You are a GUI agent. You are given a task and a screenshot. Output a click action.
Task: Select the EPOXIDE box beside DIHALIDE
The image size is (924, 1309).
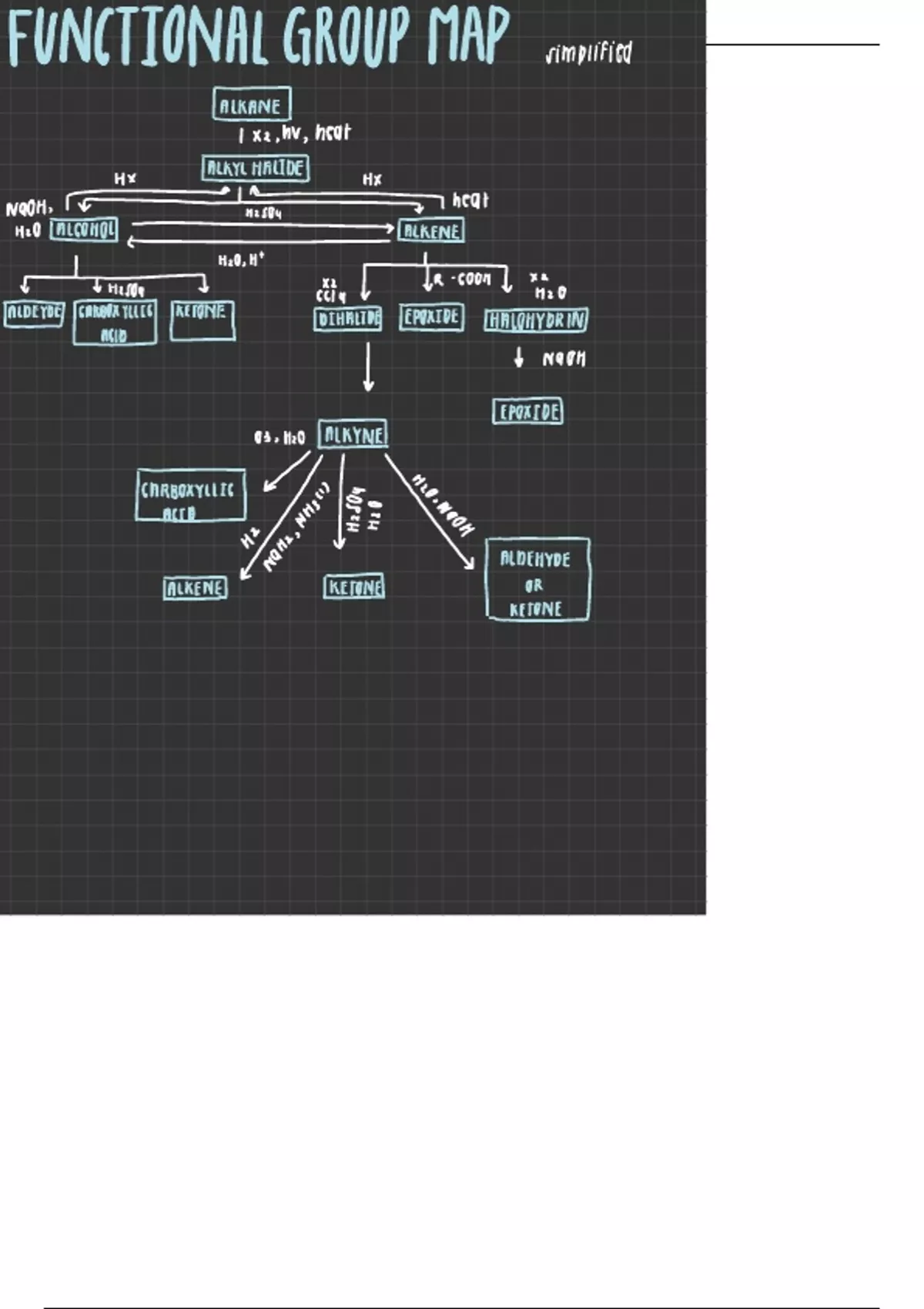(431, 317)
